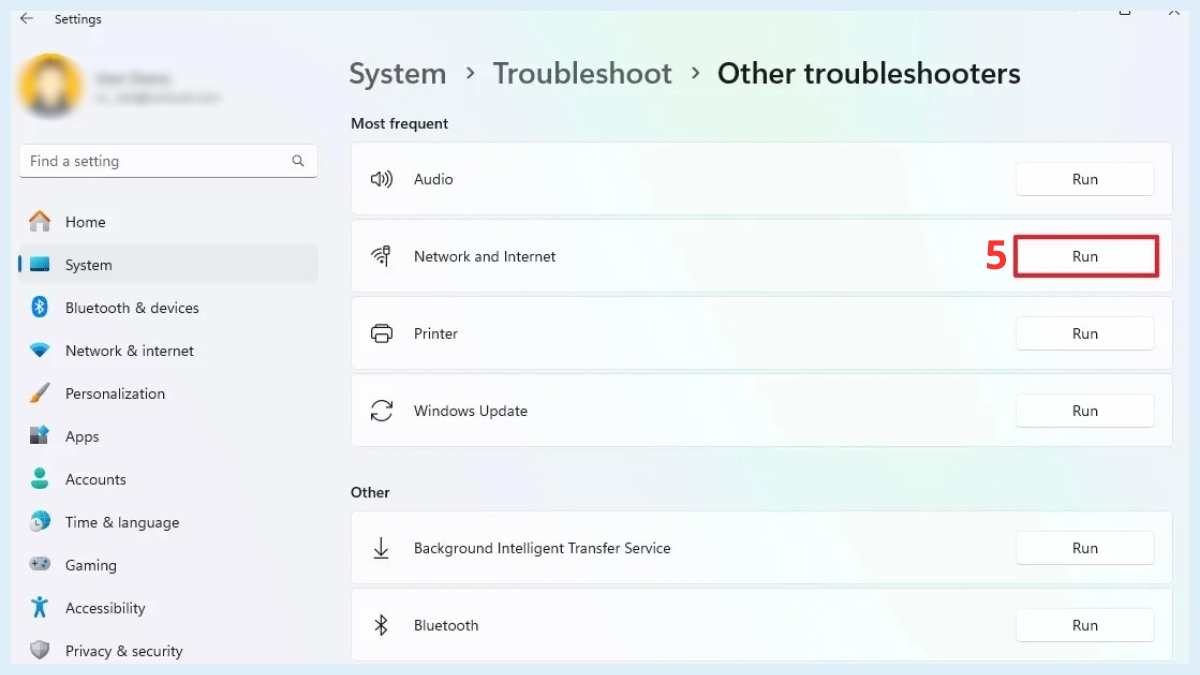
Task: Run the Audio troubleshooter
Action: tap(1085, 179)
